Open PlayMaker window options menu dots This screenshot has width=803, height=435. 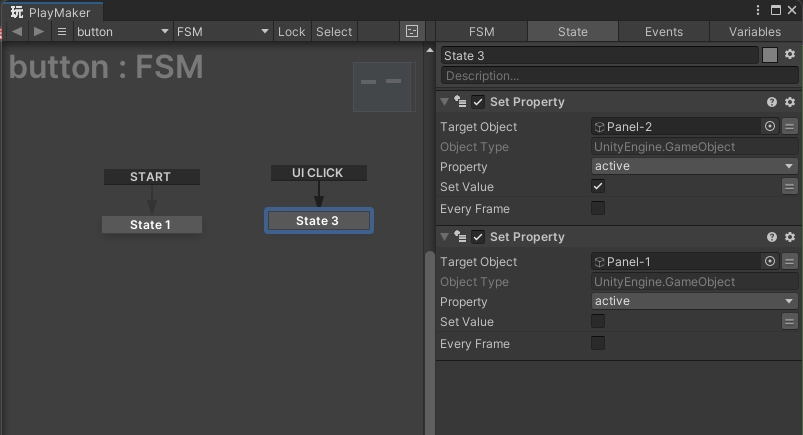[x=757, y=10]
